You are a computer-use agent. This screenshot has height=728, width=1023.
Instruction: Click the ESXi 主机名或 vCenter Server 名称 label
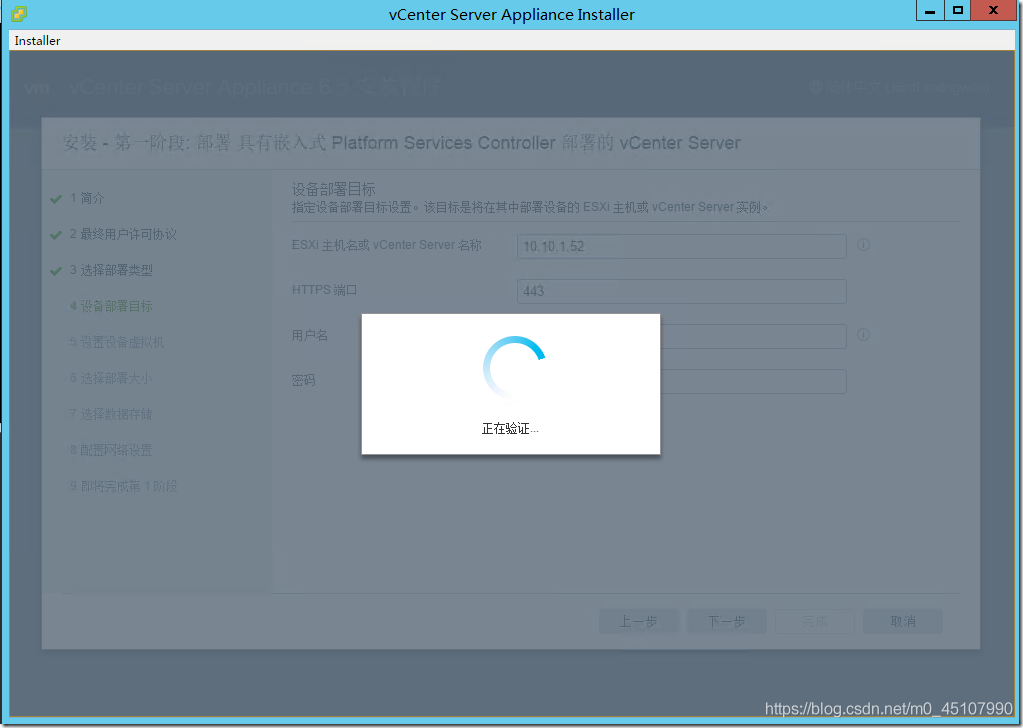pyautogui.click(x=387, y=245)
